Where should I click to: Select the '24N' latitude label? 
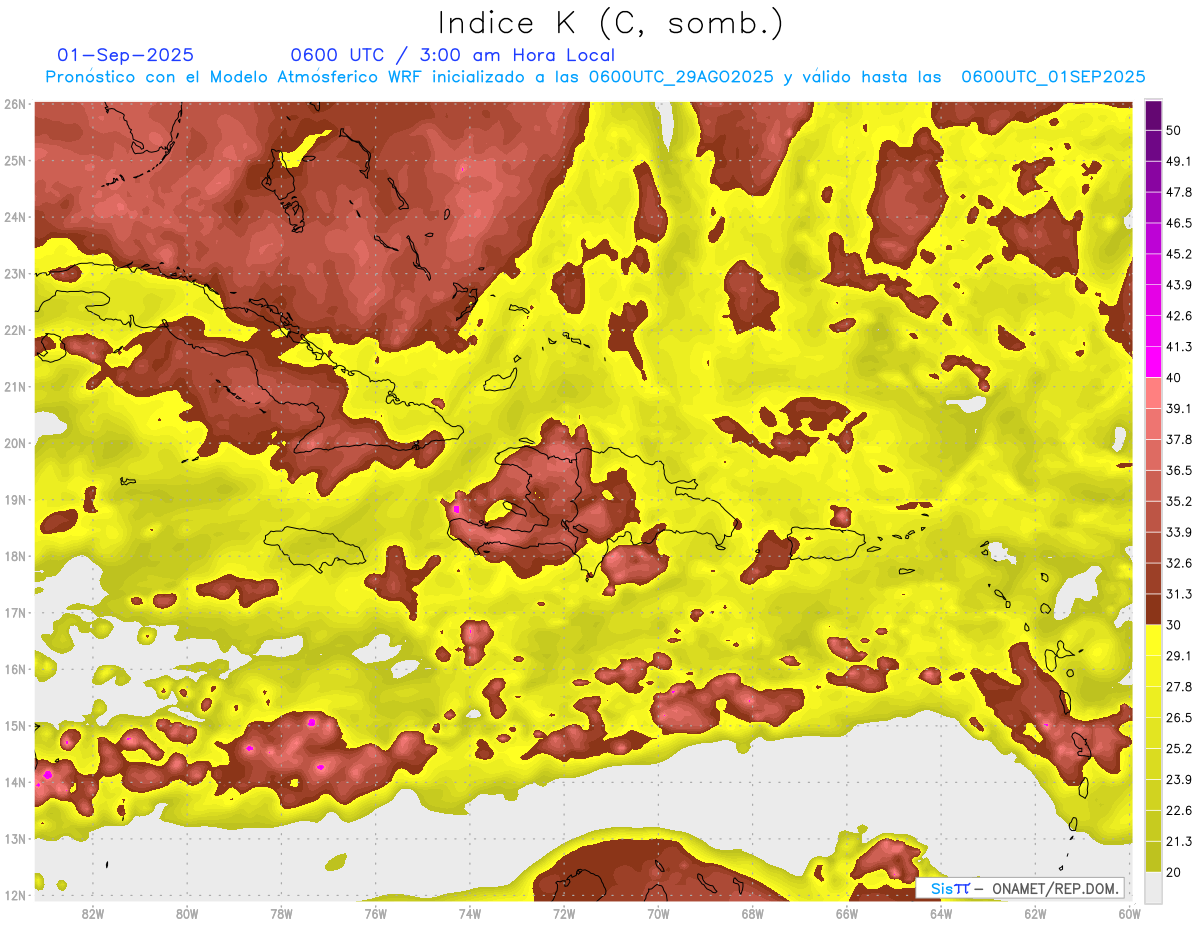(15, 217)
